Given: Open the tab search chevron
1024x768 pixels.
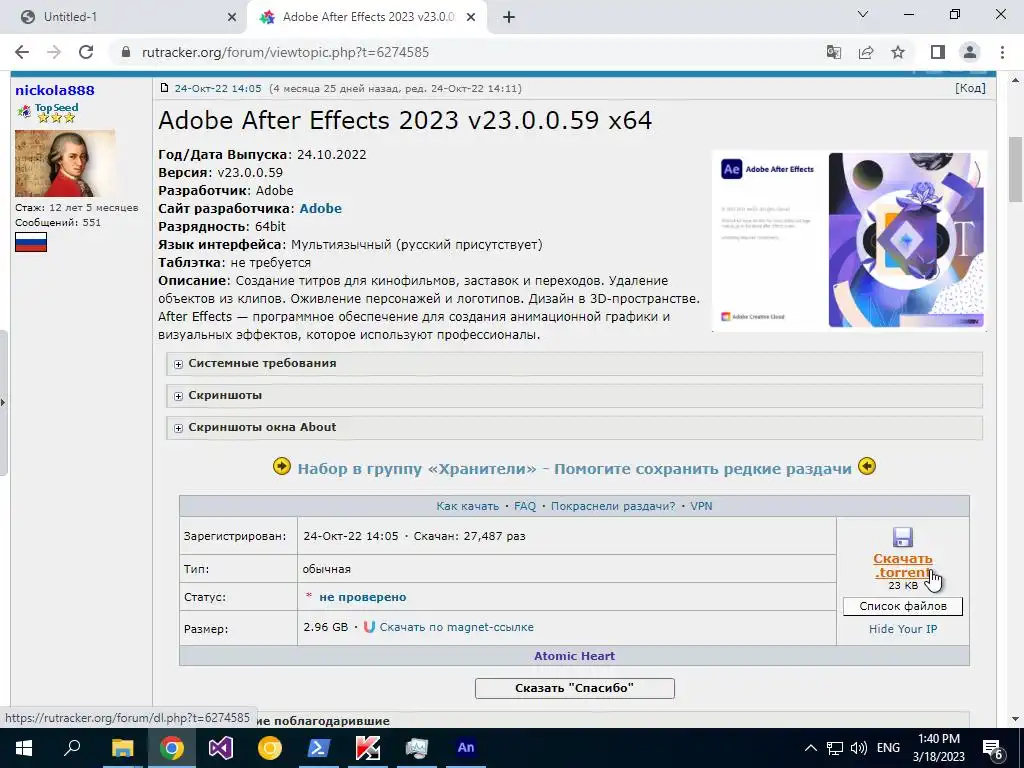Looking at the screenshot, I should [863, 14].
